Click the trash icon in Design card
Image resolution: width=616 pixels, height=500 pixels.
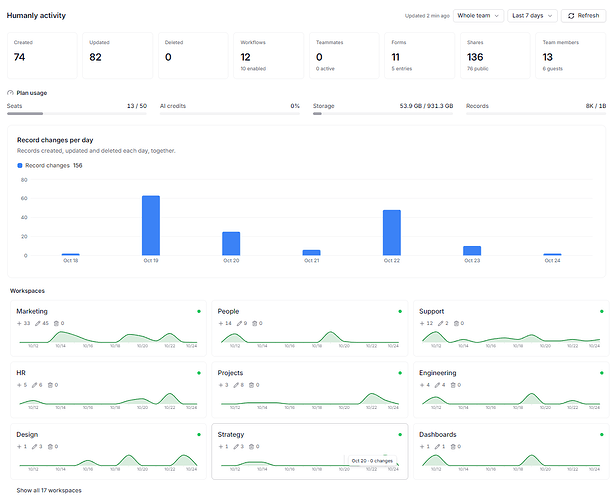click(x=50, y=447)
